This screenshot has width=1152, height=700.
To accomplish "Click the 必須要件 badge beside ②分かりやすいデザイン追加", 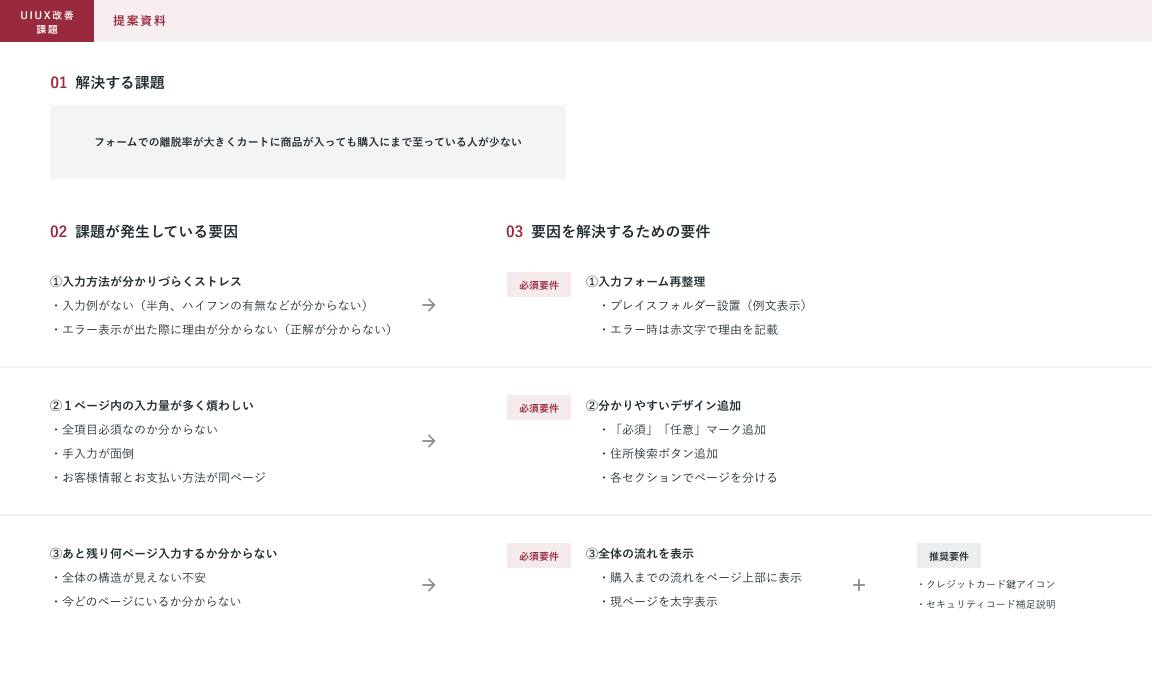I will (x=538, y=408).
